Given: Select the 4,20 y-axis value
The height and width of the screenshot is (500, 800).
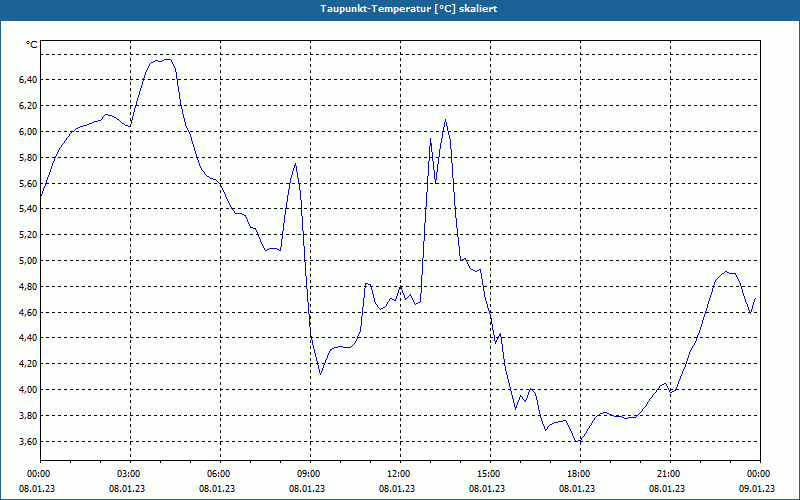Looking at the screenshot, I should [x=28, y=364].
